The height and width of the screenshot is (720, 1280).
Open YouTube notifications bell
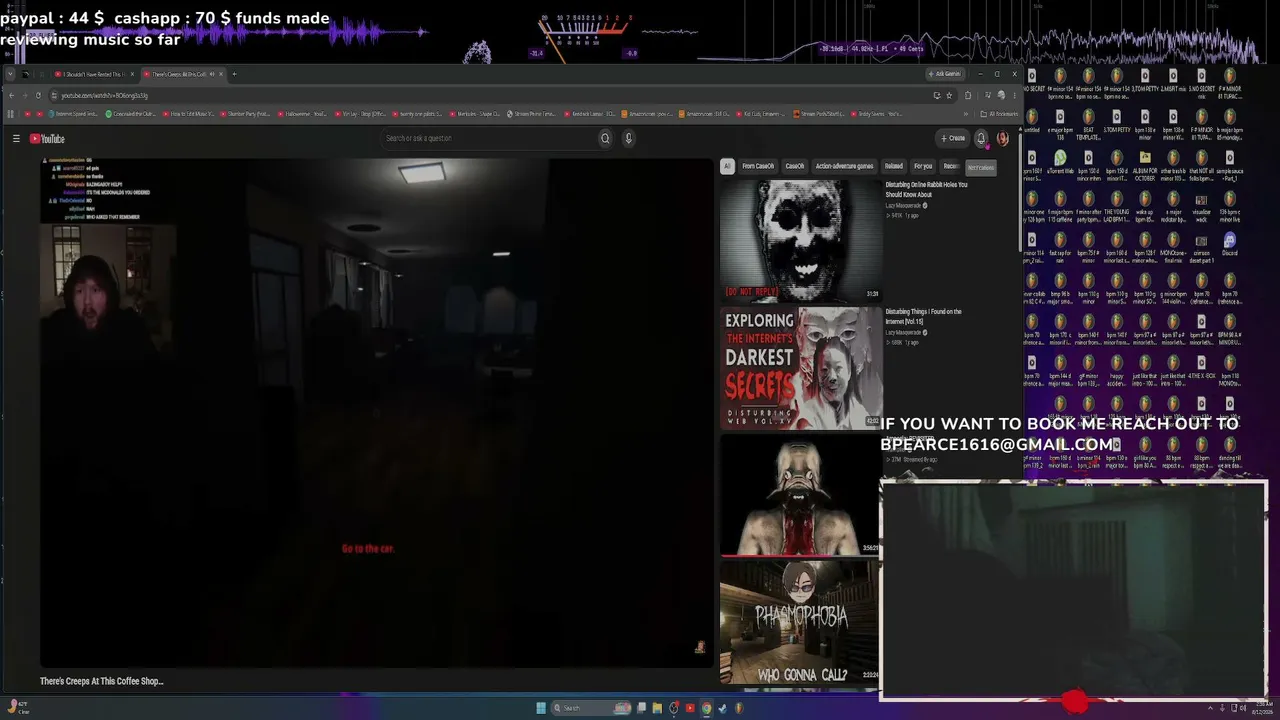981,139
